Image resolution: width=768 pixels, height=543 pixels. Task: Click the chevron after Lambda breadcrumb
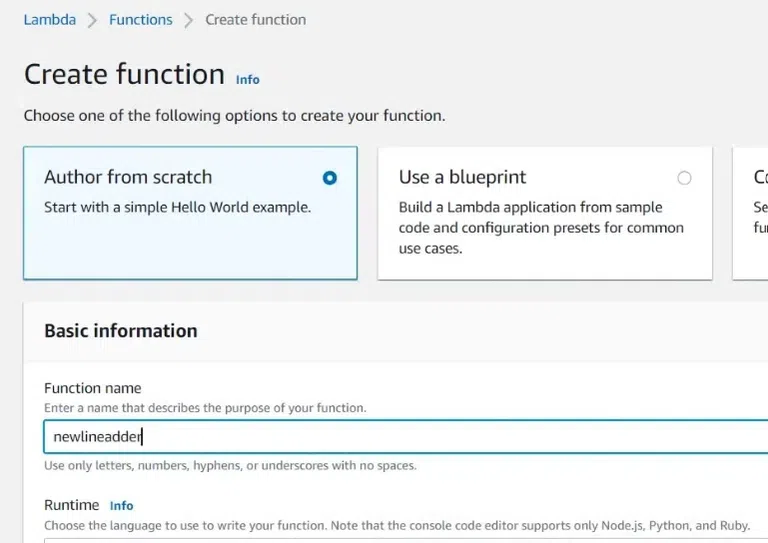pos(92,20)
